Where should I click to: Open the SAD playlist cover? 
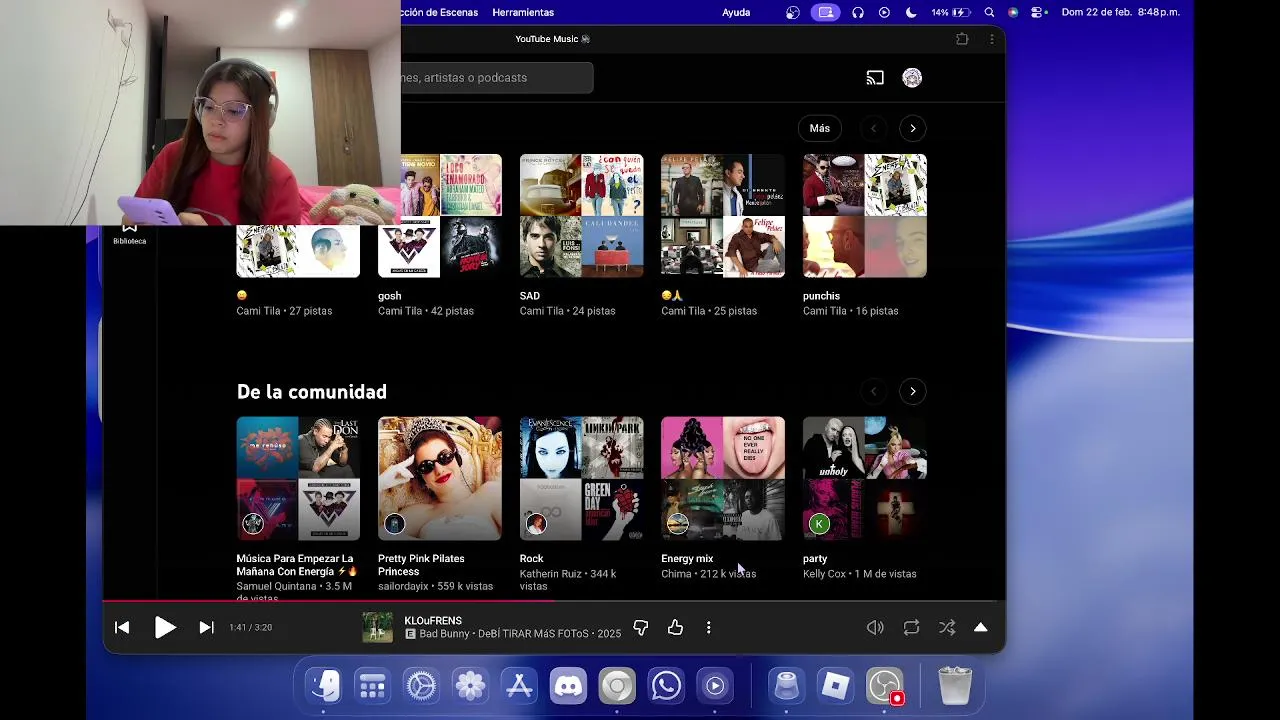pos(582,215)
